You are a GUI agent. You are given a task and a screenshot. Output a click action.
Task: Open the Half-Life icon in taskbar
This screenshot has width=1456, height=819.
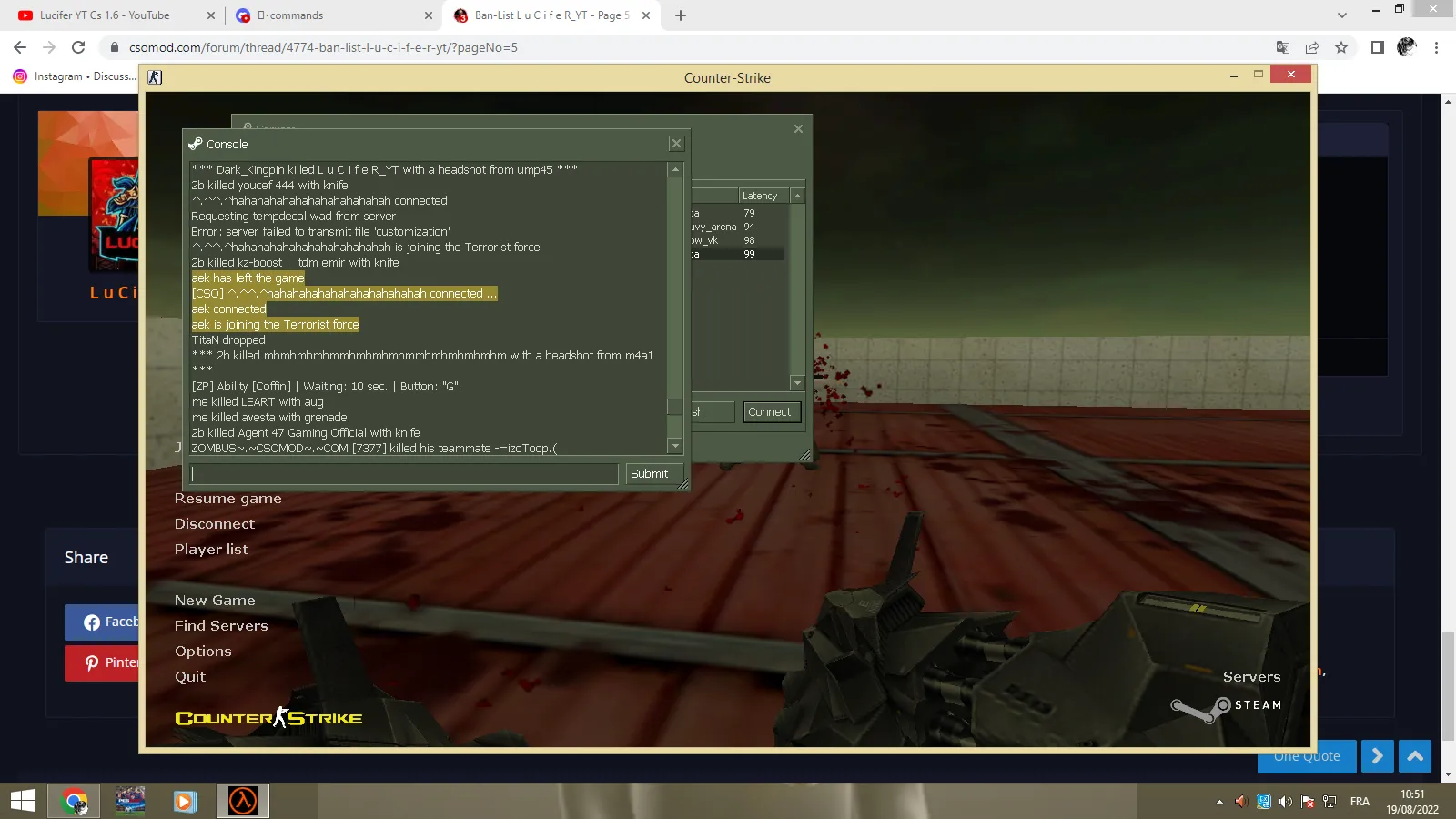coord(243,801)
